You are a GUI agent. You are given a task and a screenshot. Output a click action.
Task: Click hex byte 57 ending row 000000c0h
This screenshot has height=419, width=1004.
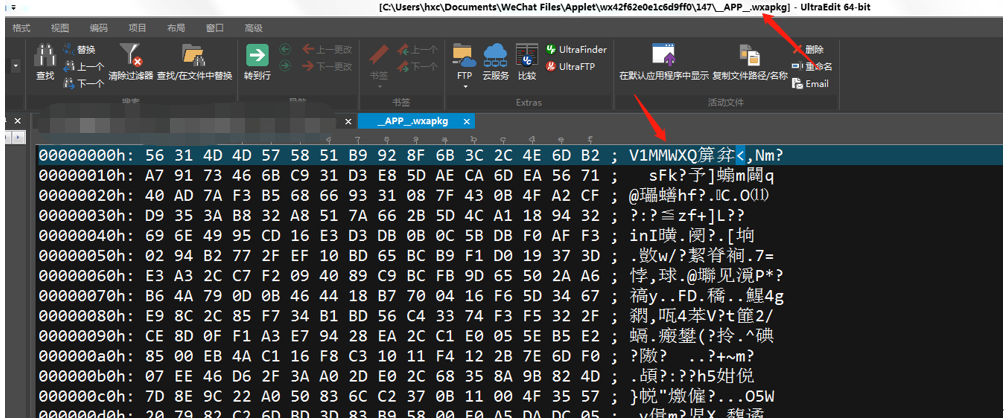(590, 395)
